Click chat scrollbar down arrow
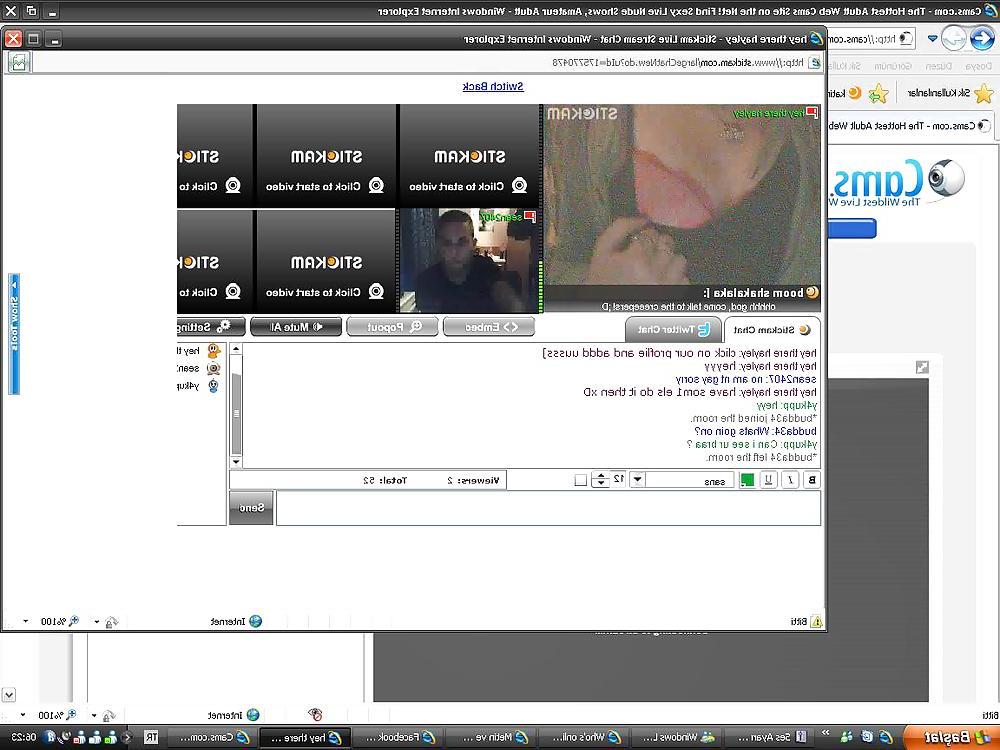1000x750 pixels. [x=236, y=462]
